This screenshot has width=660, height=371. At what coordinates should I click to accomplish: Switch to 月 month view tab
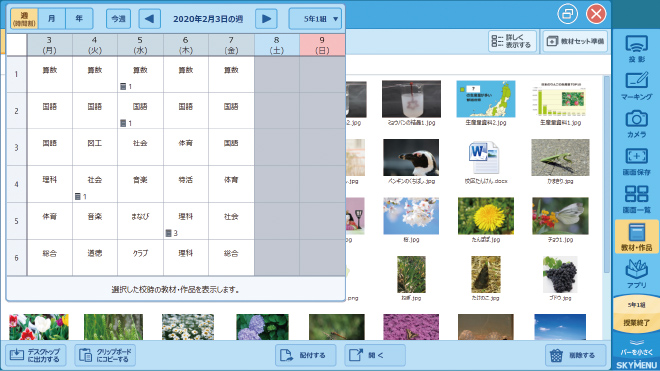pyautogui.click(x=52, y=19)
